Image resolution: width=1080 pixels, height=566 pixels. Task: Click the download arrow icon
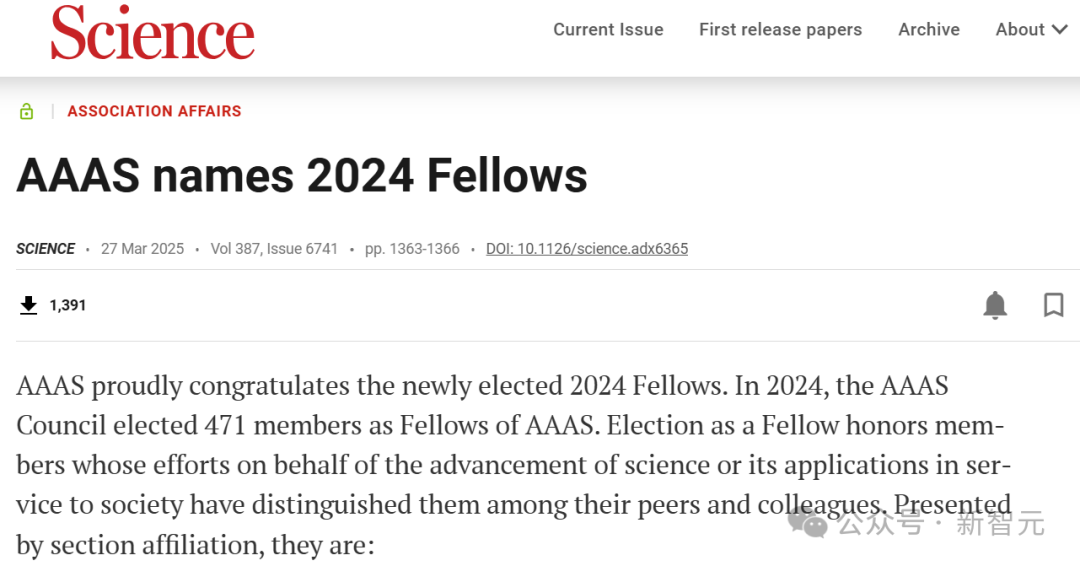(28, 305)
